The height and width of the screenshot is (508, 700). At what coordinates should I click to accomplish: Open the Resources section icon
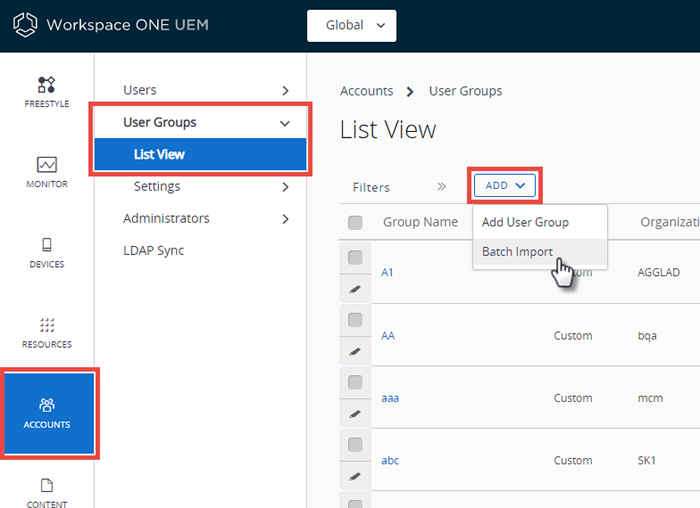(x=46, y=325)
